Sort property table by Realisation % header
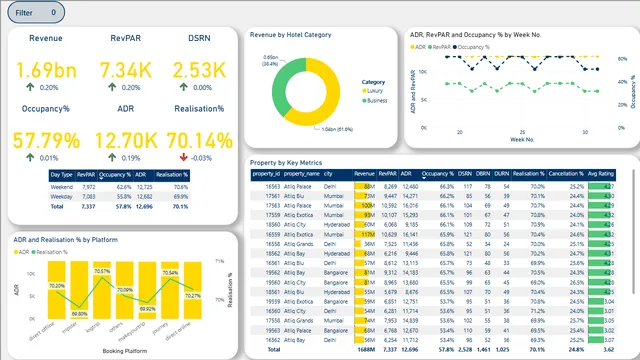Image resolution: width=640 pixels, height=360 pixels. click(x=529, y=174)
